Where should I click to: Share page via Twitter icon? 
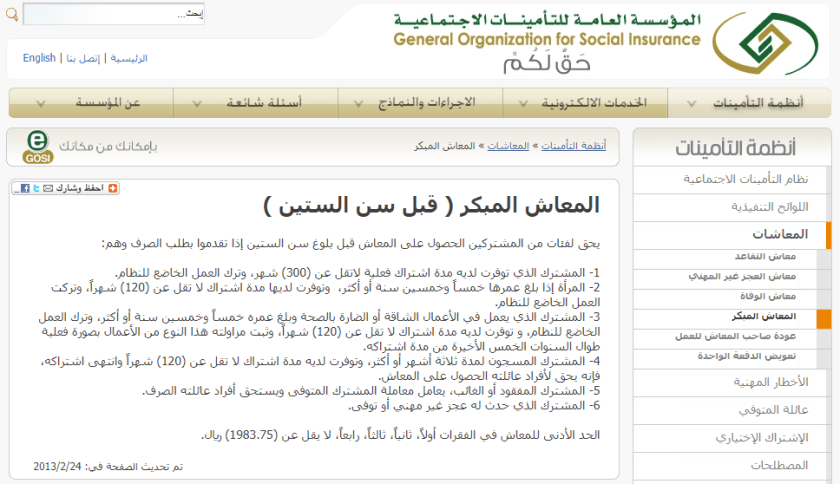tap(35, 188)
